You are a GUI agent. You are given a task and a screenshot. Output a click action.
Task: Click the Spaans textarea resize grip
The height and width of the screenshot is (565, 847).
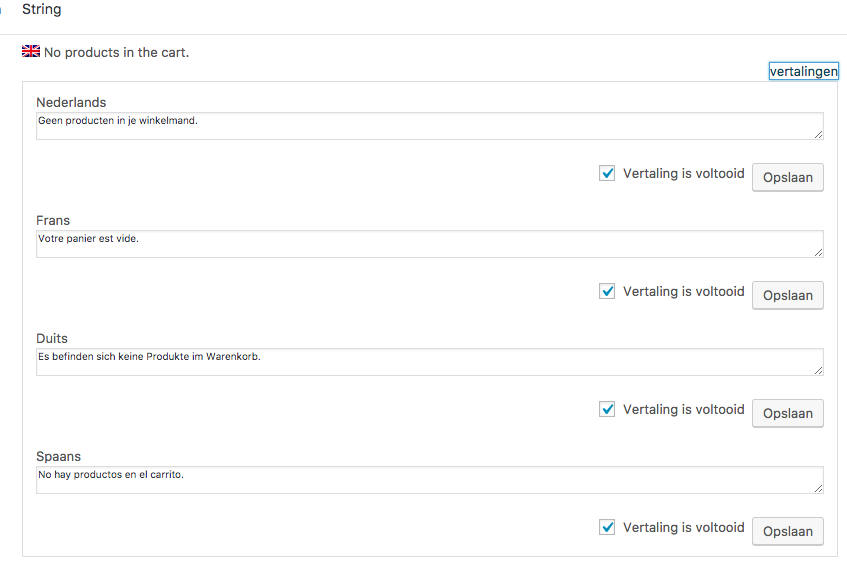tap(818, 488)
